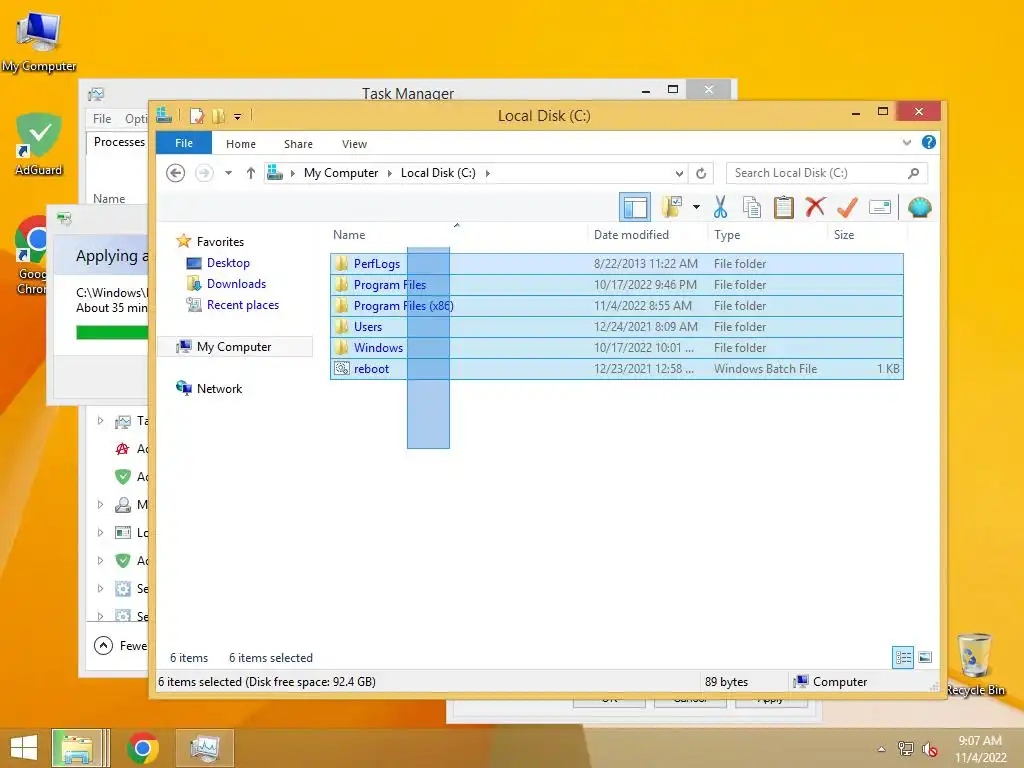The height and width of the screenshot is (768, 1024).
Task: Switch to Task Manager on the taskbar
Action: (204, 748)
